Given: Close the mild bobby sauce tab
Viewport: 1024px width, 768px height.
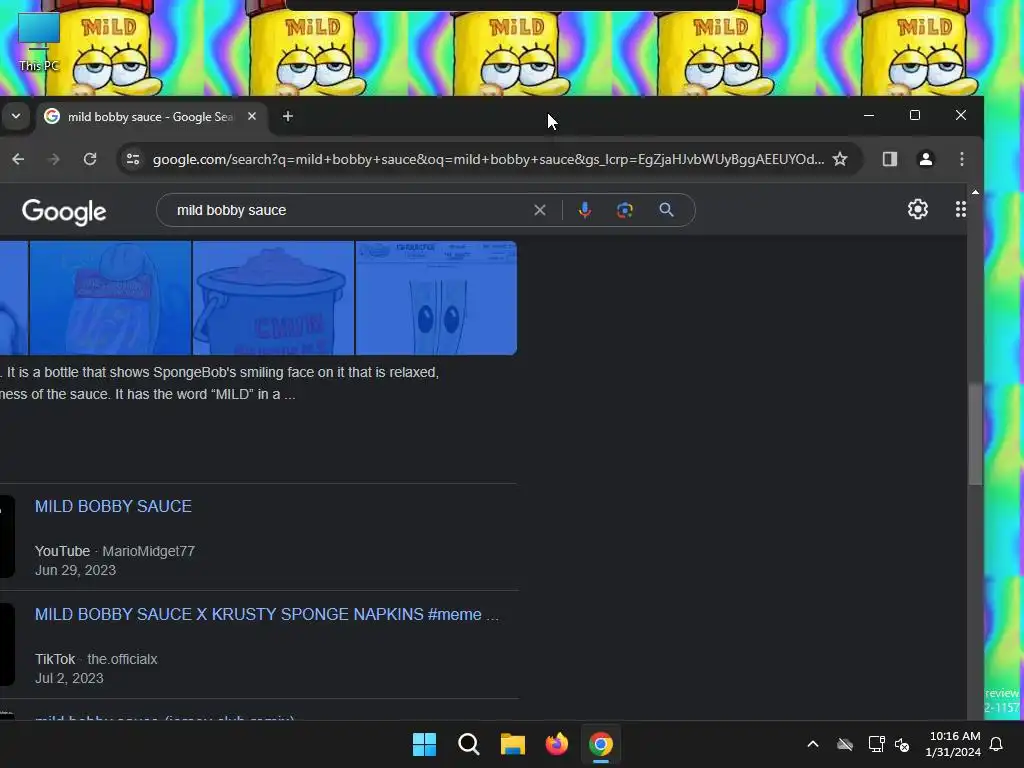Looking at the screenshot, I should [251, 116].
